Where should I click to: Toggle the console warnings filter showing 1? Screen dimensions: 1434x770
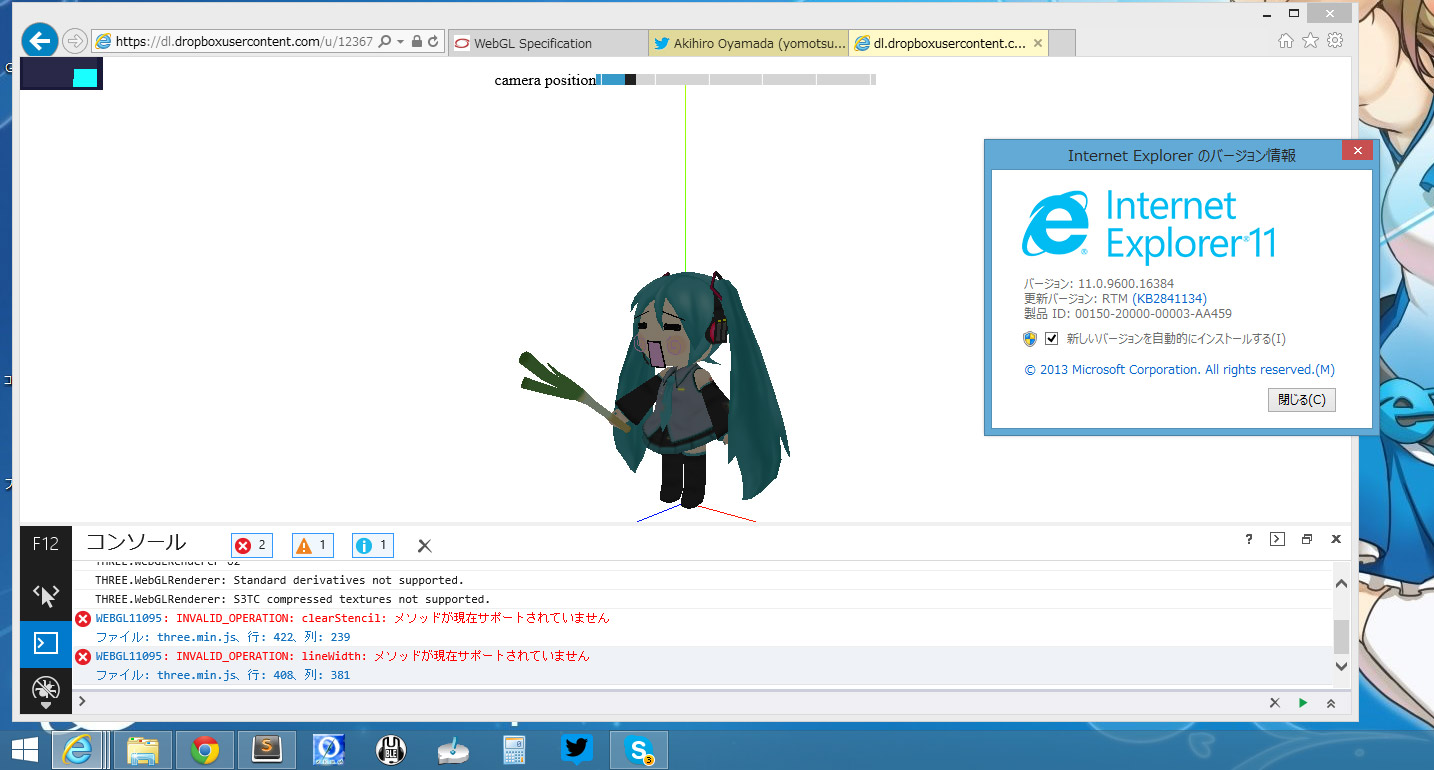click(312, 545)
